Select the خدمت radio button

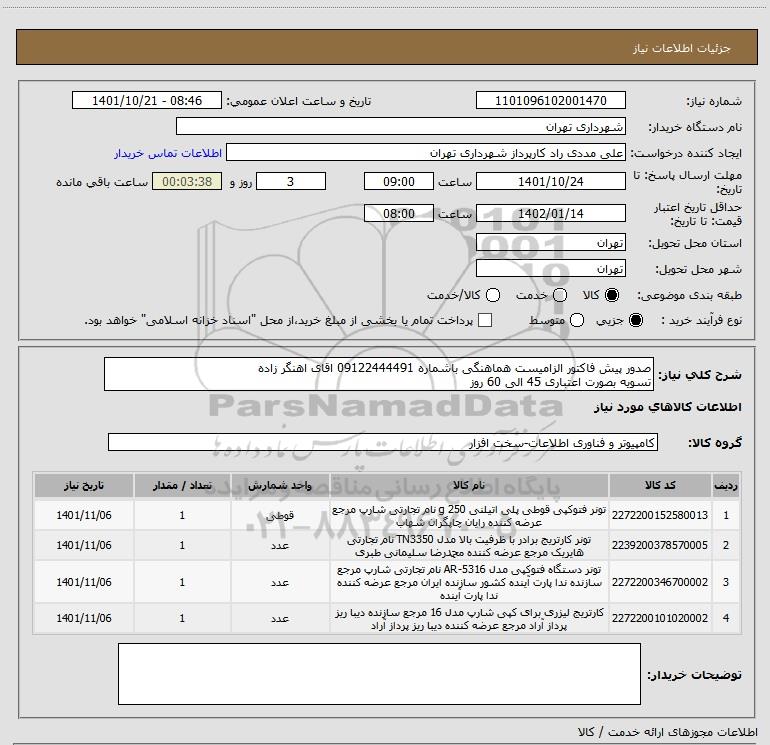(560, 295)
